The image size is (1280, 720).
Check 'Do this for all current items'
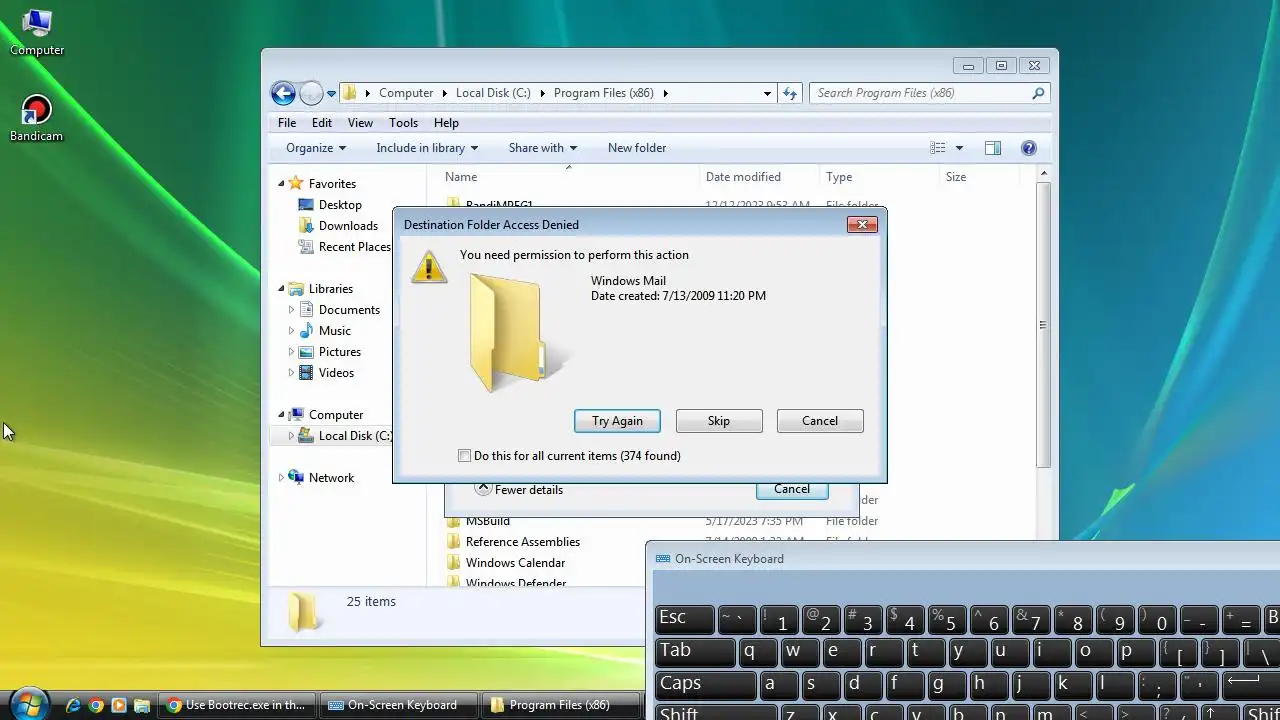coord(464,456)
